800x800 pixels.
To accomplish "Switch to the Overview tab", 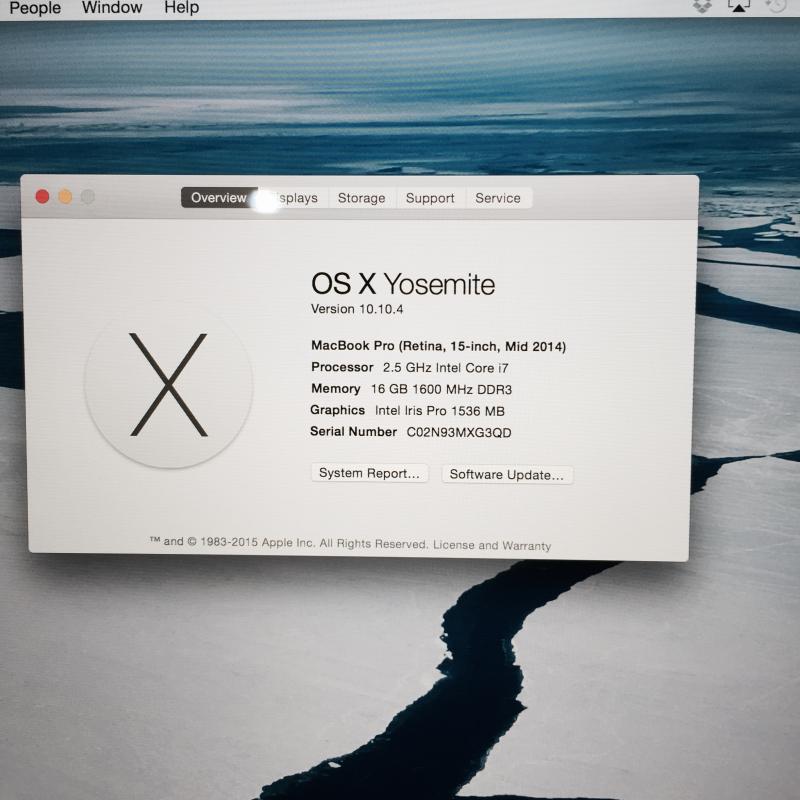I will (x=219, y=197).
